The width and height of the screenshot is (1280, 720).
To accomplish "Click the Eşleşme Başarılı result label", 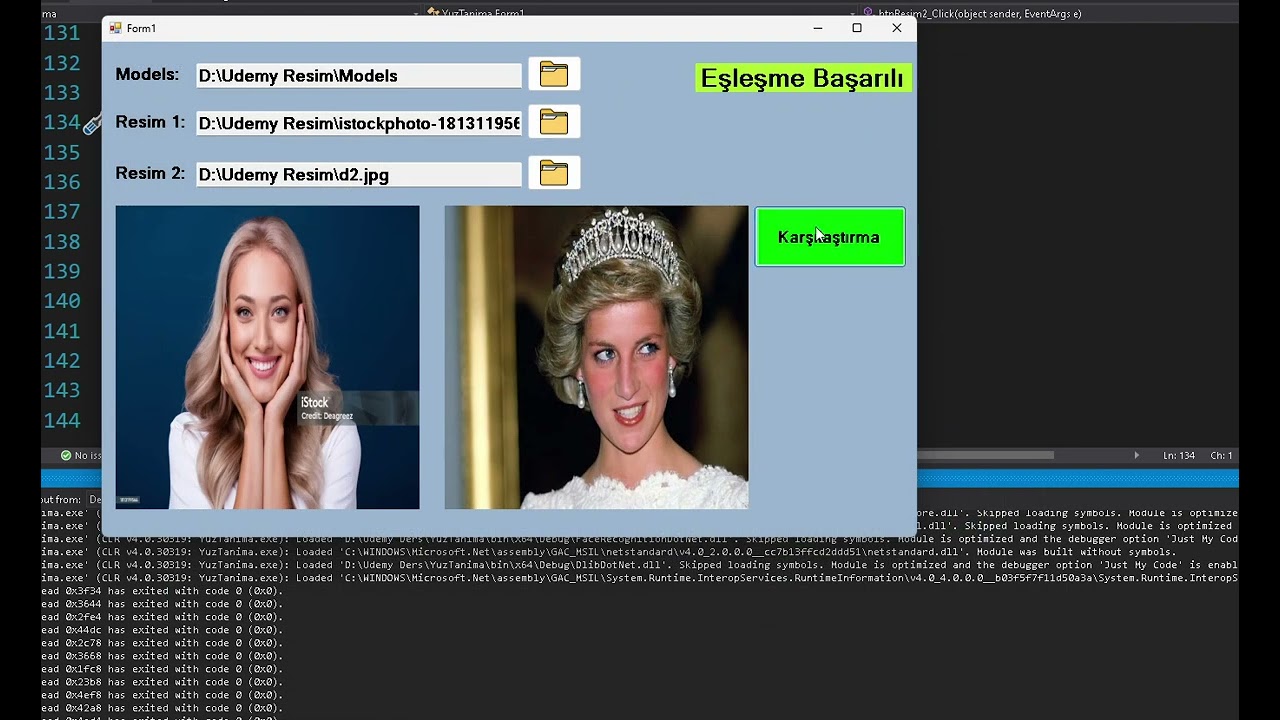I will (803, 78).
